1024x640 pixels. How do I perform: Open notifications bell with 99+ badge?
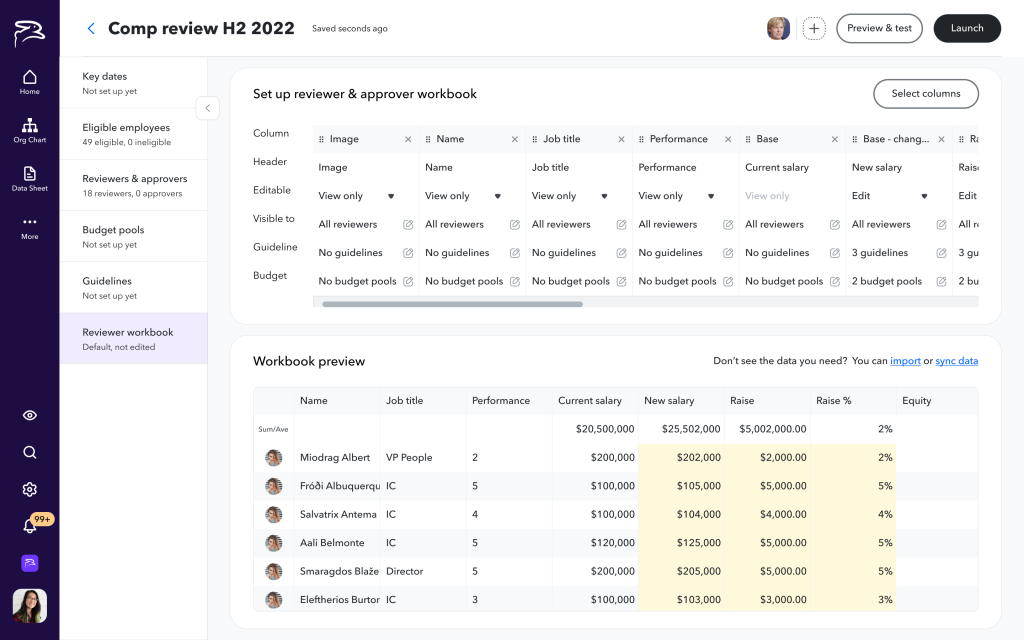click(x=30, y=526)
